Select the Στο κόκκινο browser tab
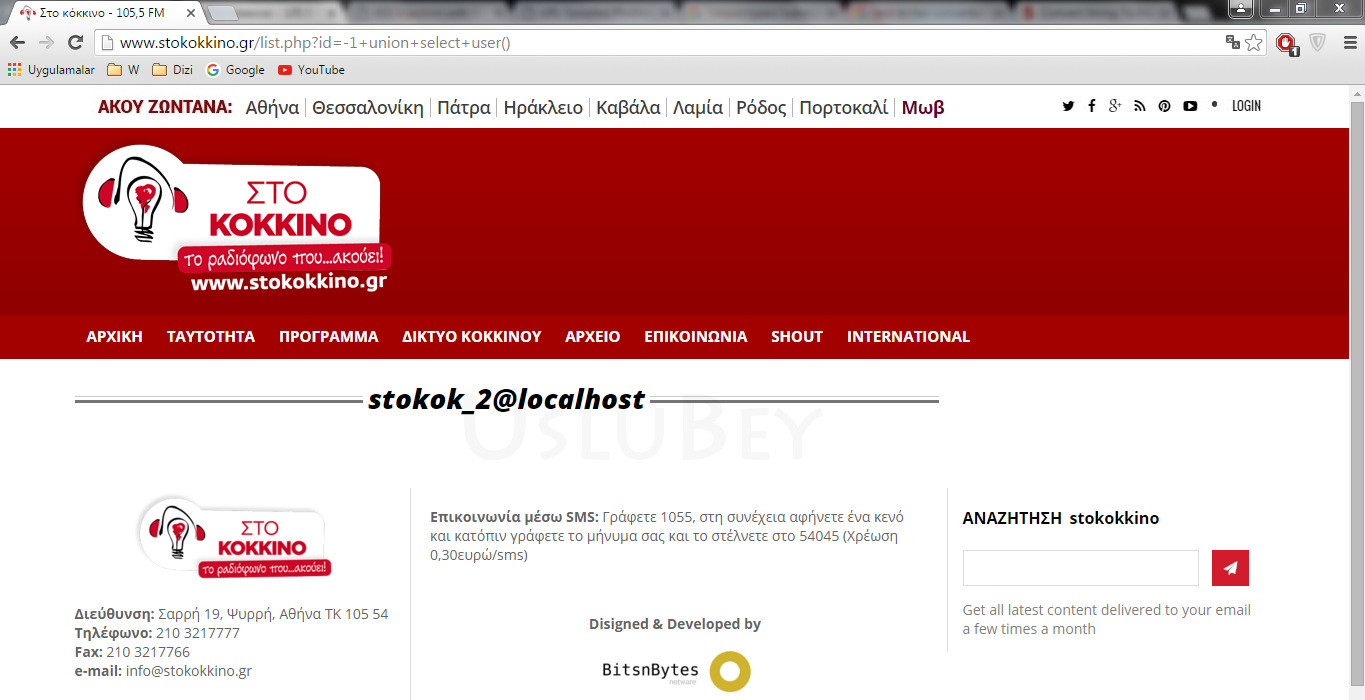1365x700 pixels. point(103,12)
